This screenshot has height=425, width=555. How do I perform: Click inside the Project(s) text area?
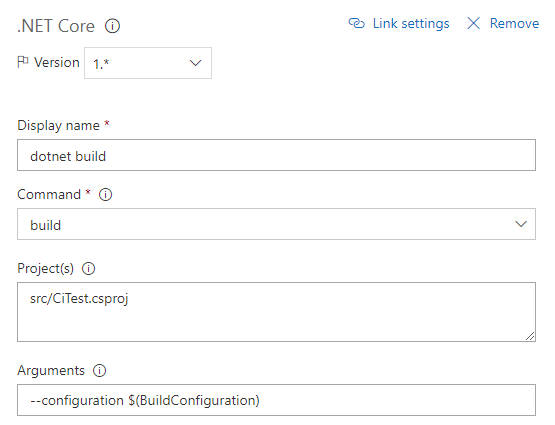tap(276, 312)
